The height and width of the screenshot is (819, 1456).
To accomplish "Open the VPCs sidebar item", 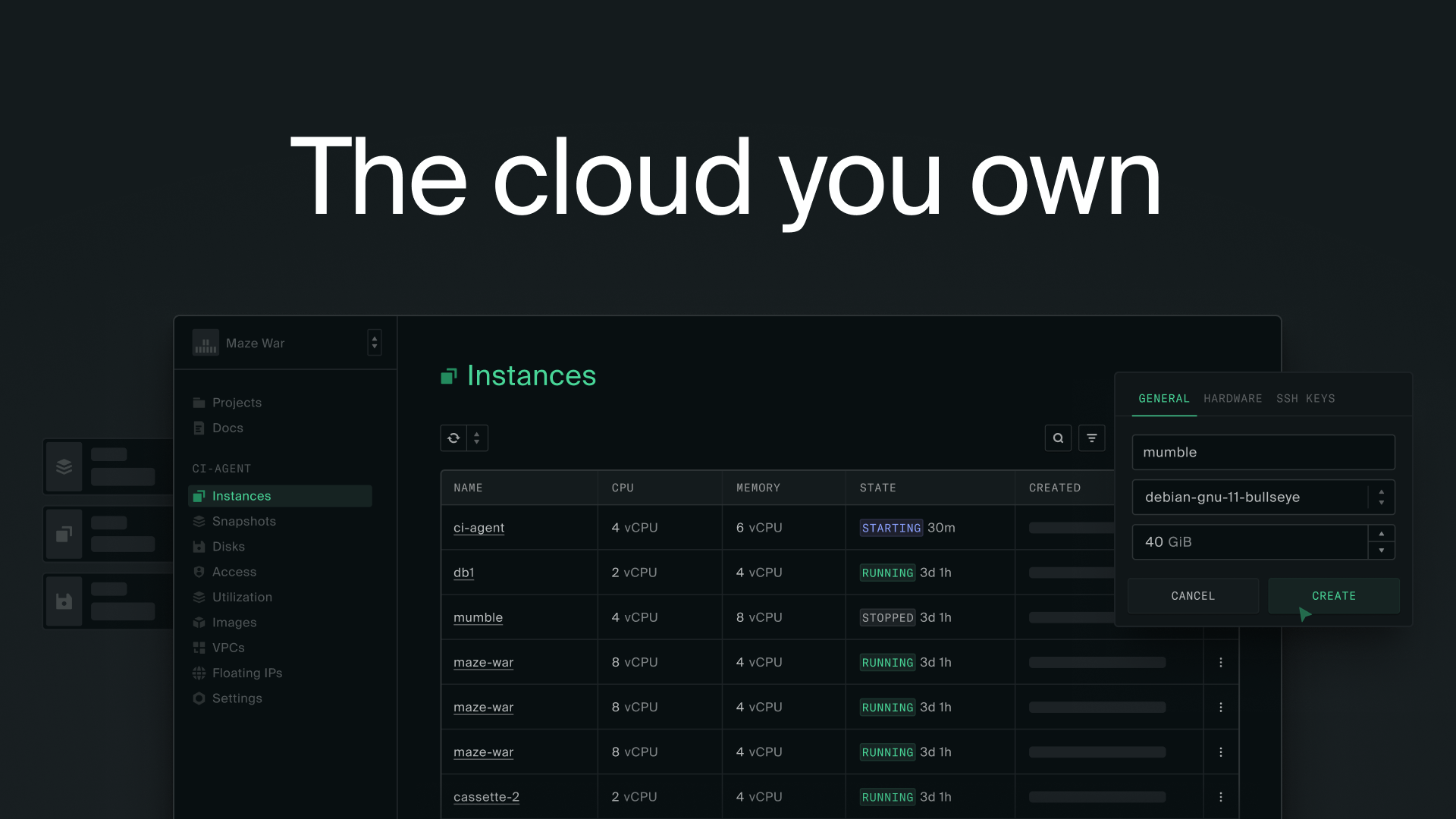I will click(x=228, y=648).
